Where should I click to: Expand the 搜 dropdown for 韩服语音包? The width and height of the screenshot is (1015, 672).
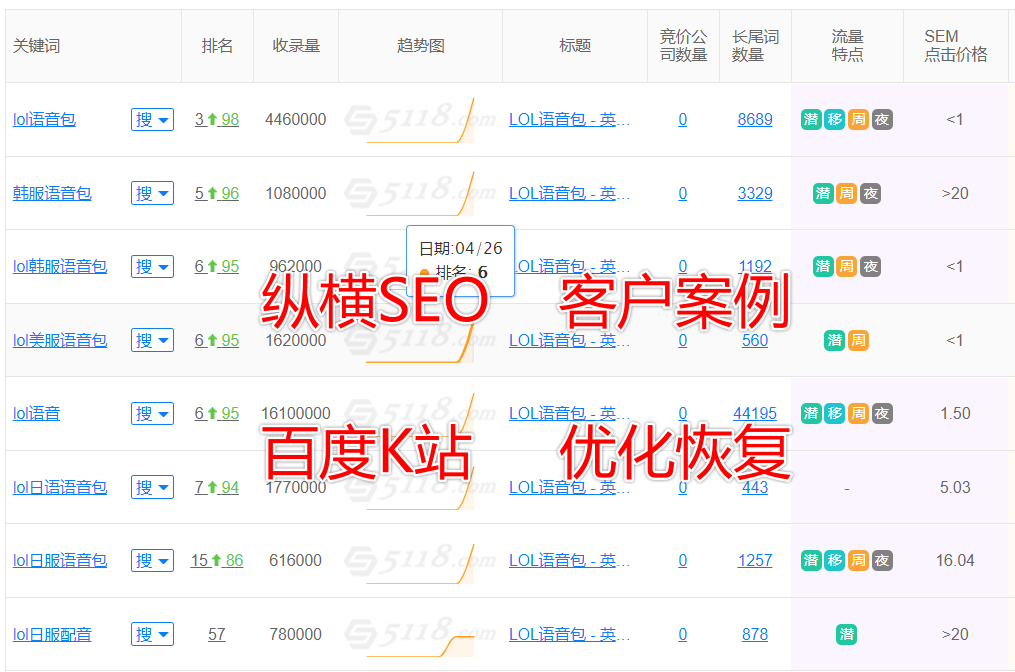151,192
